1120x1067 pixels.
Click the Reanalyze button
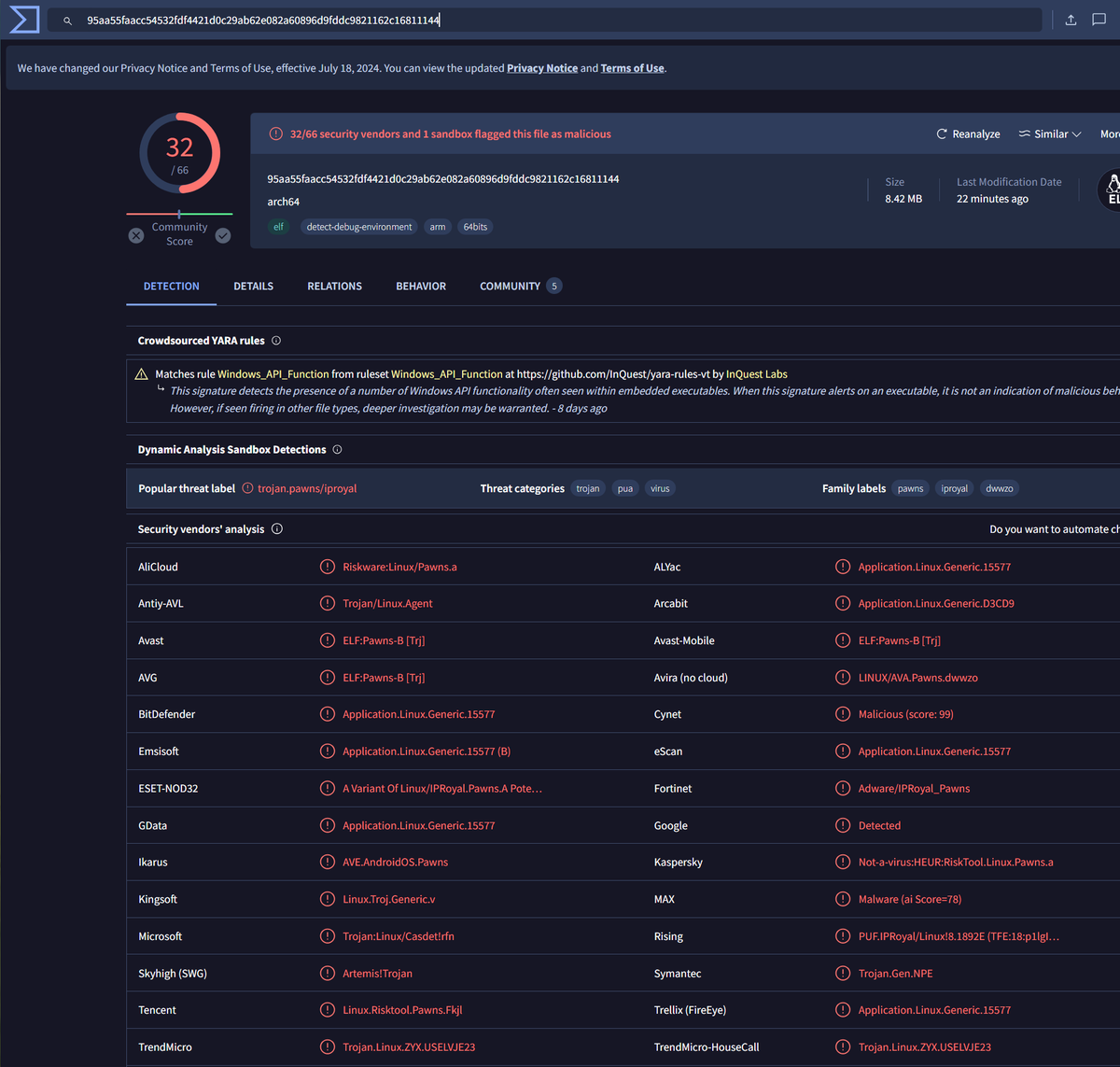(968, 134)
